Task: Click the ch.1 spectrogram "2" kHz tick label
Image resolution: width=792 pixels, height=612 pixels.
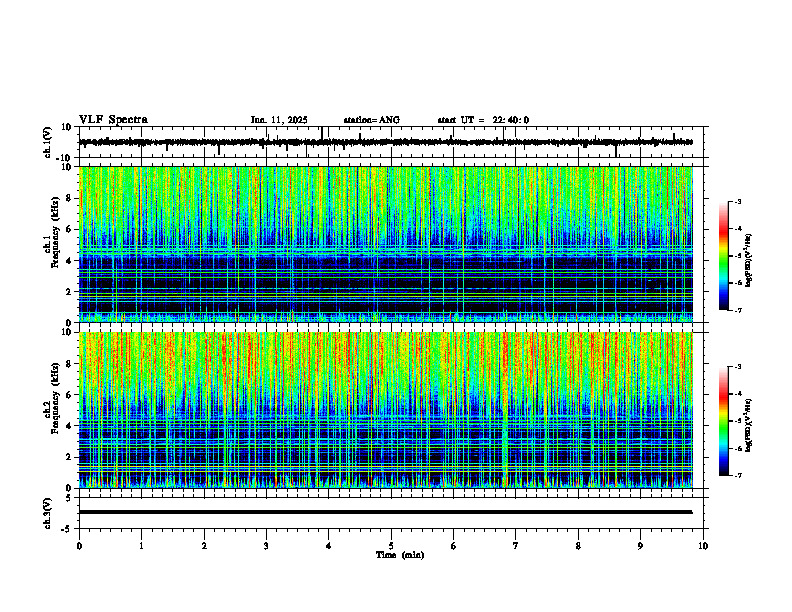Action: click(x=70, y=292)
